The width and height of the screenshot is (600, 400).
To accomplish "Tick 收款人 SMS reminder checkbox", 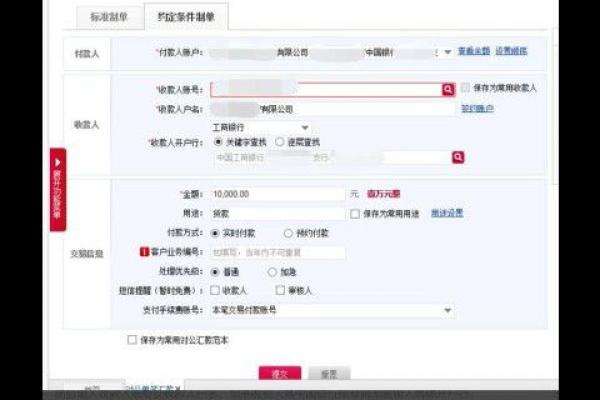I will tap(215, 291).
